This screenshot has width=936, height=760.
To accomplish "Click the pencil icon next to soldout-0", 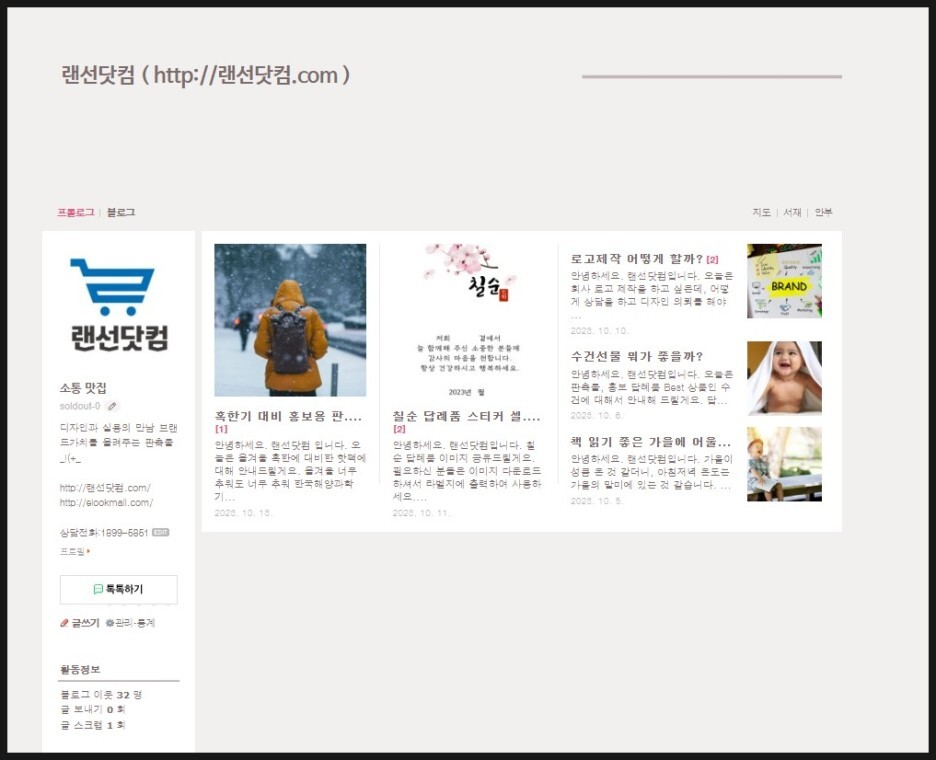I will coord(112,406).
